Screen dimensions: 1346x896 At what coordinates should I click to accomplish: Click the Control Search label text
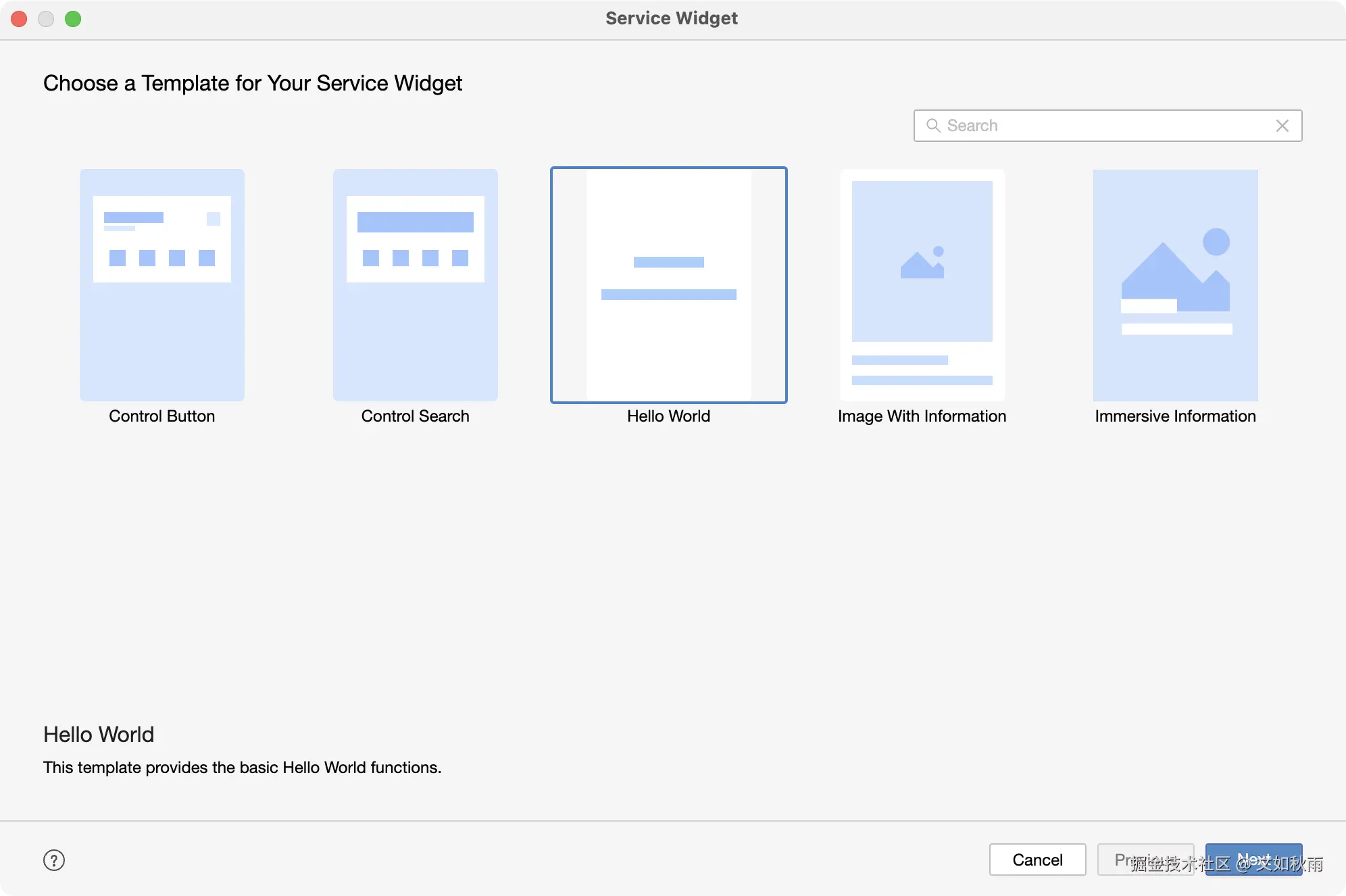pos(415,416)
